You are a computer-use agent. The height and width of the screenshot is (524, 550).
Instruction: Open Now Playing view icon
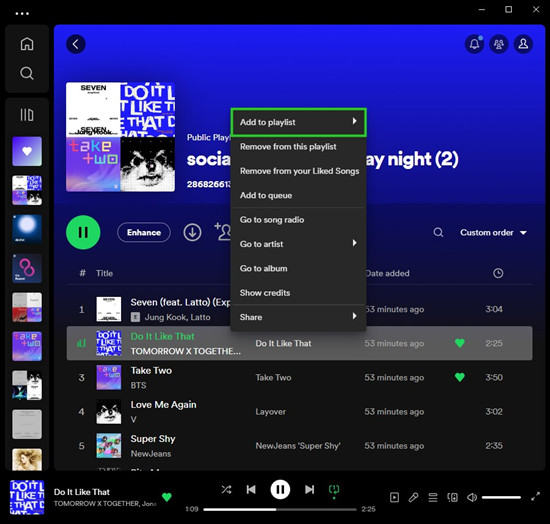tap(394, 497)
